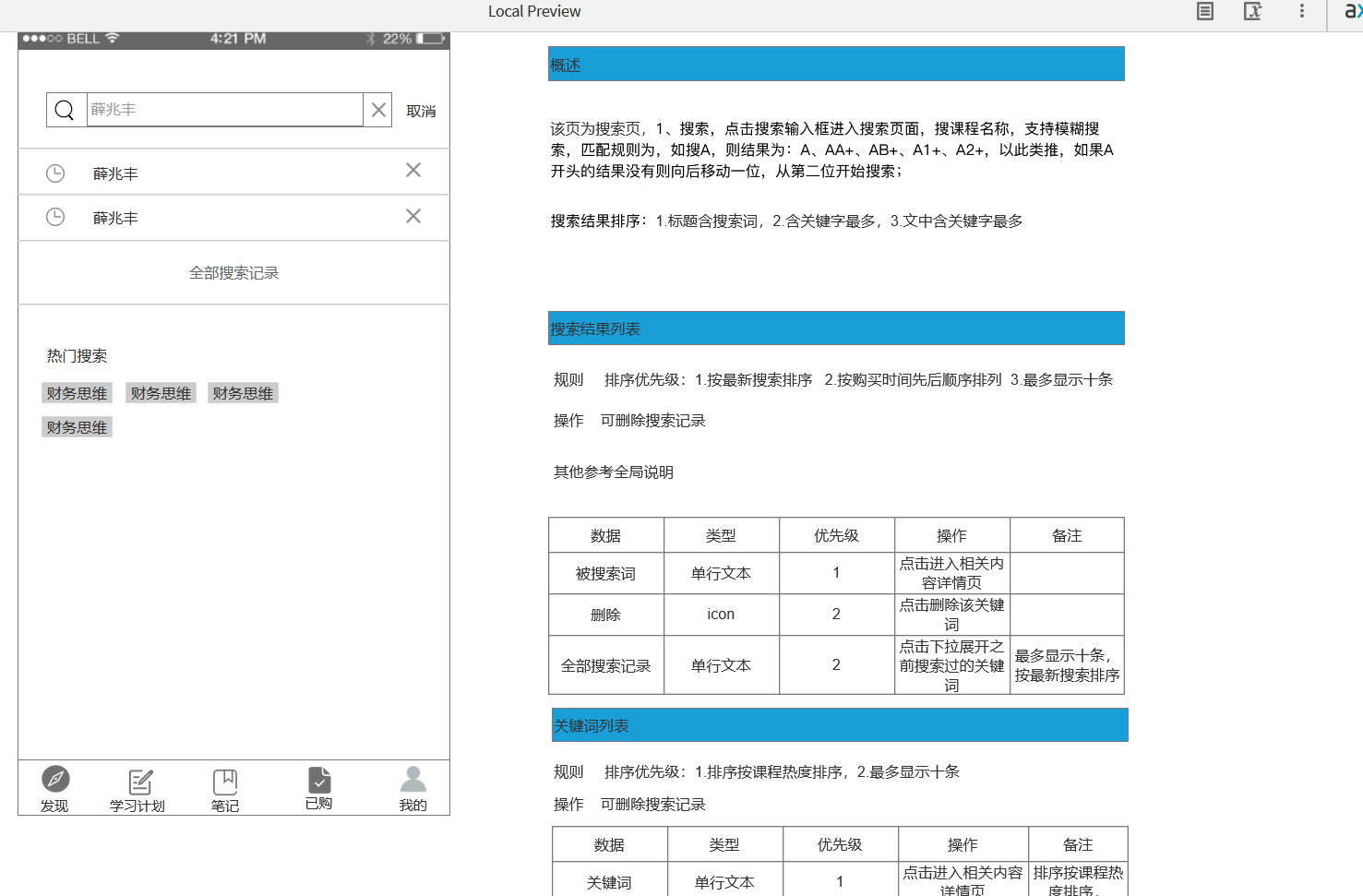Click the wifi icon in phone status bar
1363x896 pixels.
pyautogui.click(x=113, y=39)
